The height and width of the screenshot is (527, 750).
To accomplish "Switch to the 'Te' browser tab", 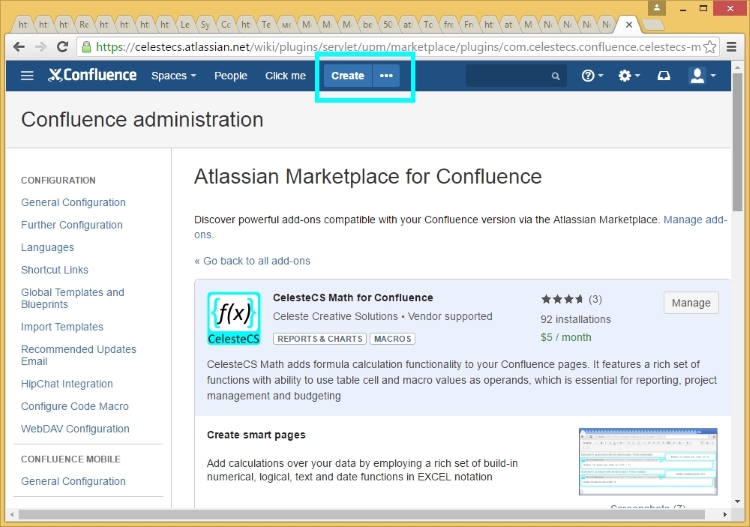I will click(x=266, y=24).
